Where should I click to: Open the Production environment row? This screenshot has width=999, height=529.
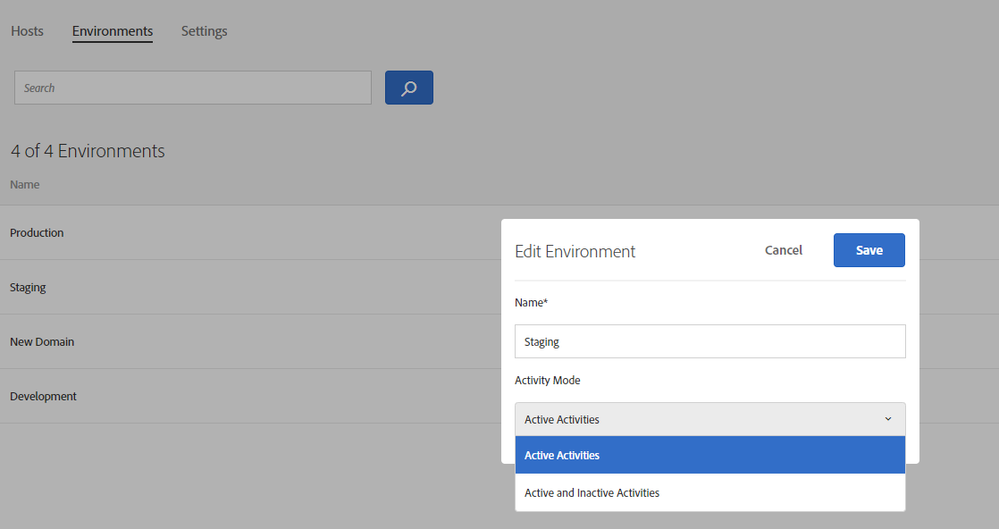point(37,233)
